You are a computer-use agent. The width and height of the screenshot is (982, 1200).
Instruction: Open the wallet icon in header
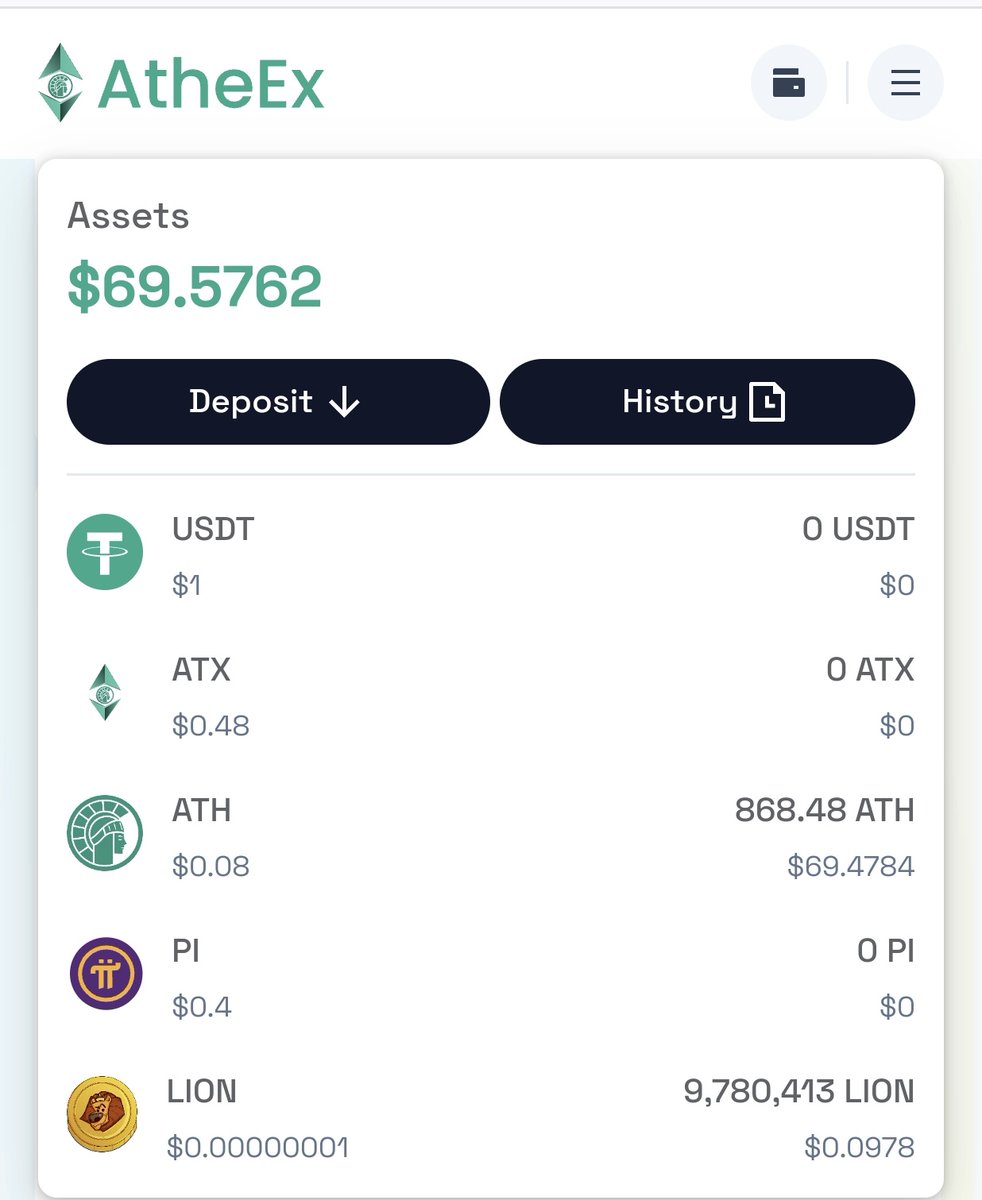point(788,82)
